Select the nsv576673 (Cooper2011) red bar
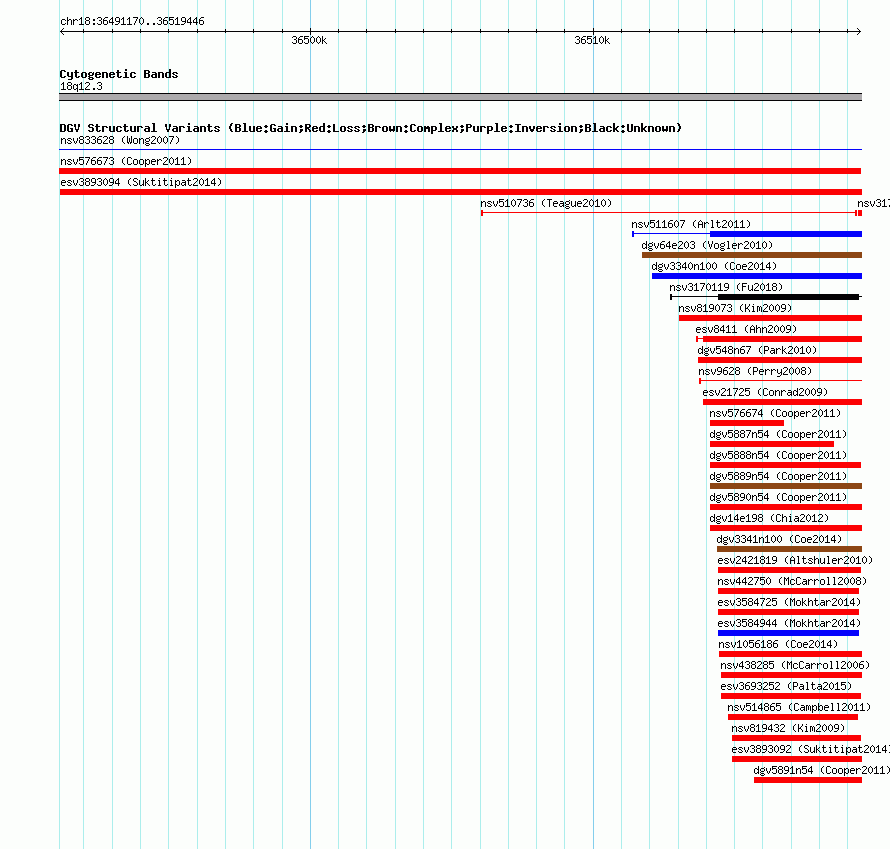This screenshot has width=890, height=849. [x=460, y=171]
